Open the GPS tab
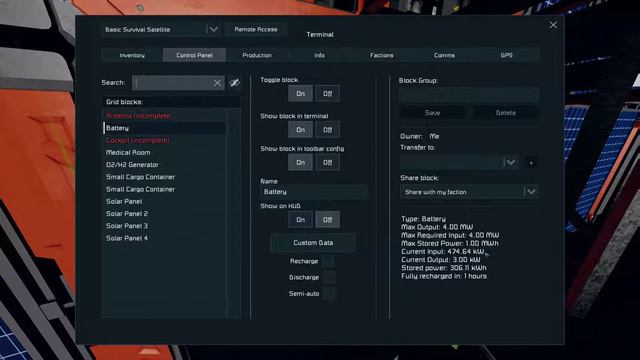Screen dimensions: 640x360 (507, 55)
